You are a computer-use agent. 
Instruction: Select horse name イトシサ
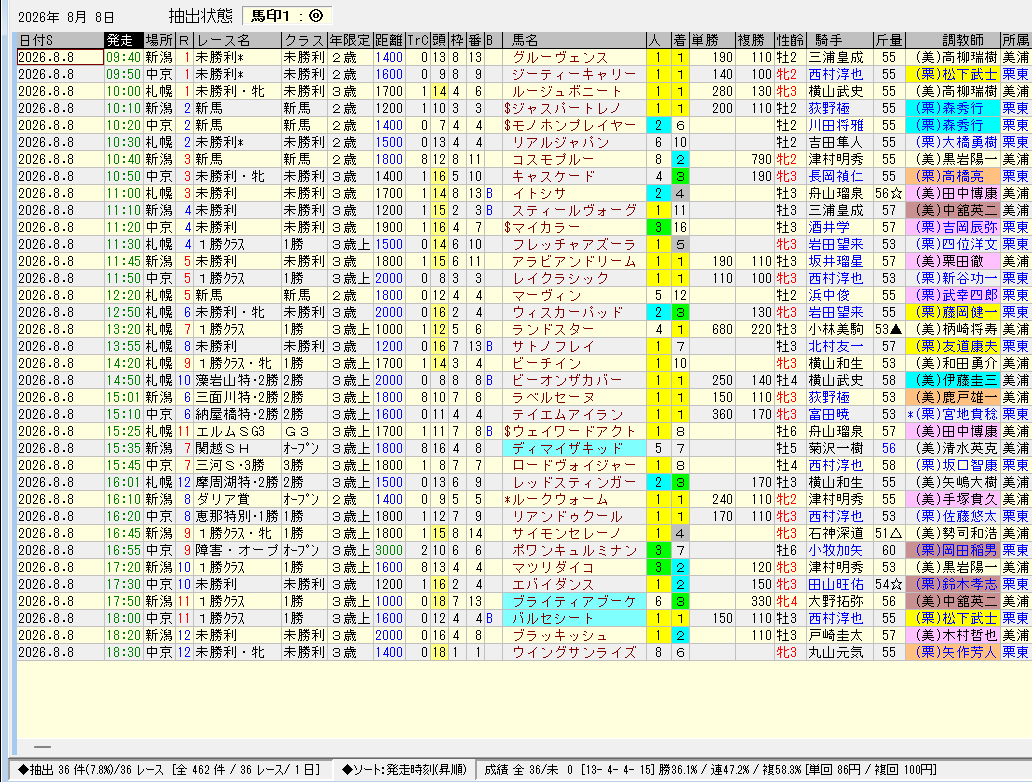(538, 194)
